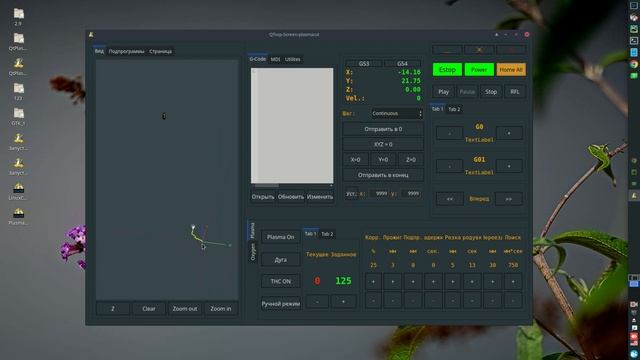640x360 pixels.
Task: Click Обновить reload button
Action: [291, 197]
